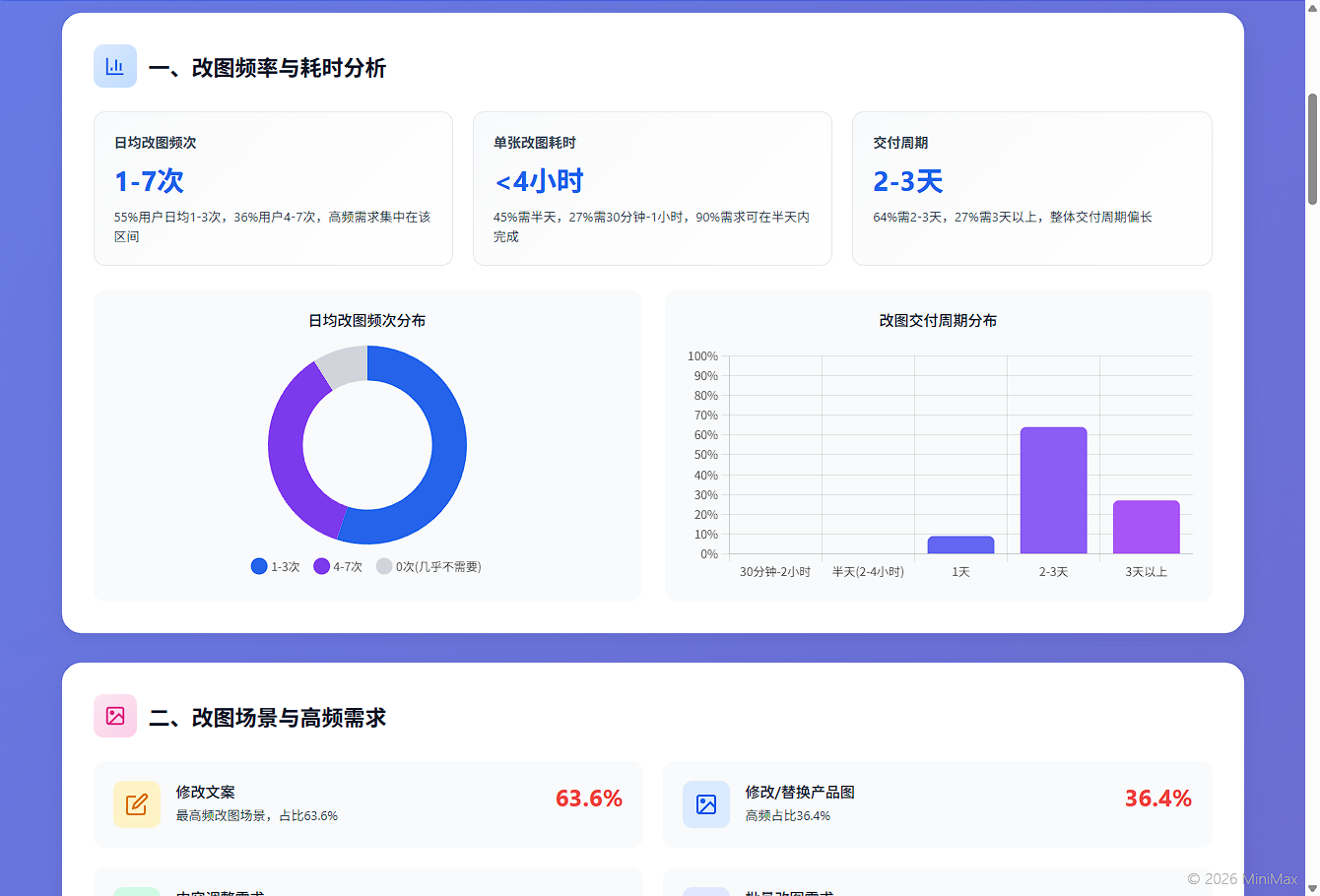The image size is (1320, 896).
Task: Click the 日均改图频次 card value 1-7次
Action: click(149, 181)
